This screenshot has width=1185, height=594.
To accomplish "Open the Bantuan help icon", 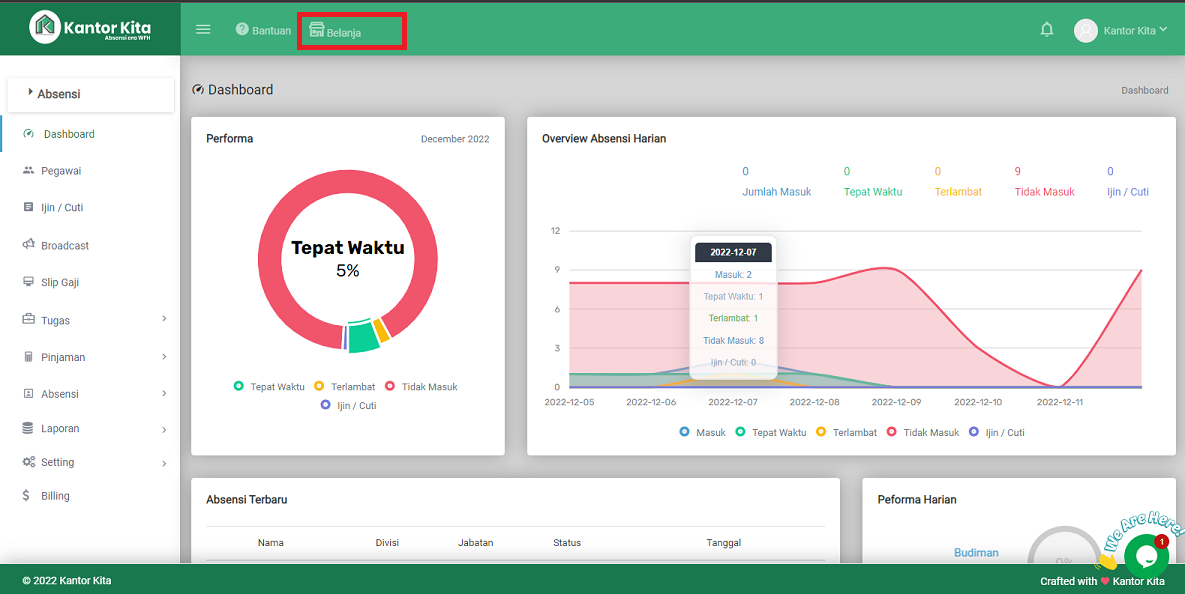I will click(x=242, y=29).
